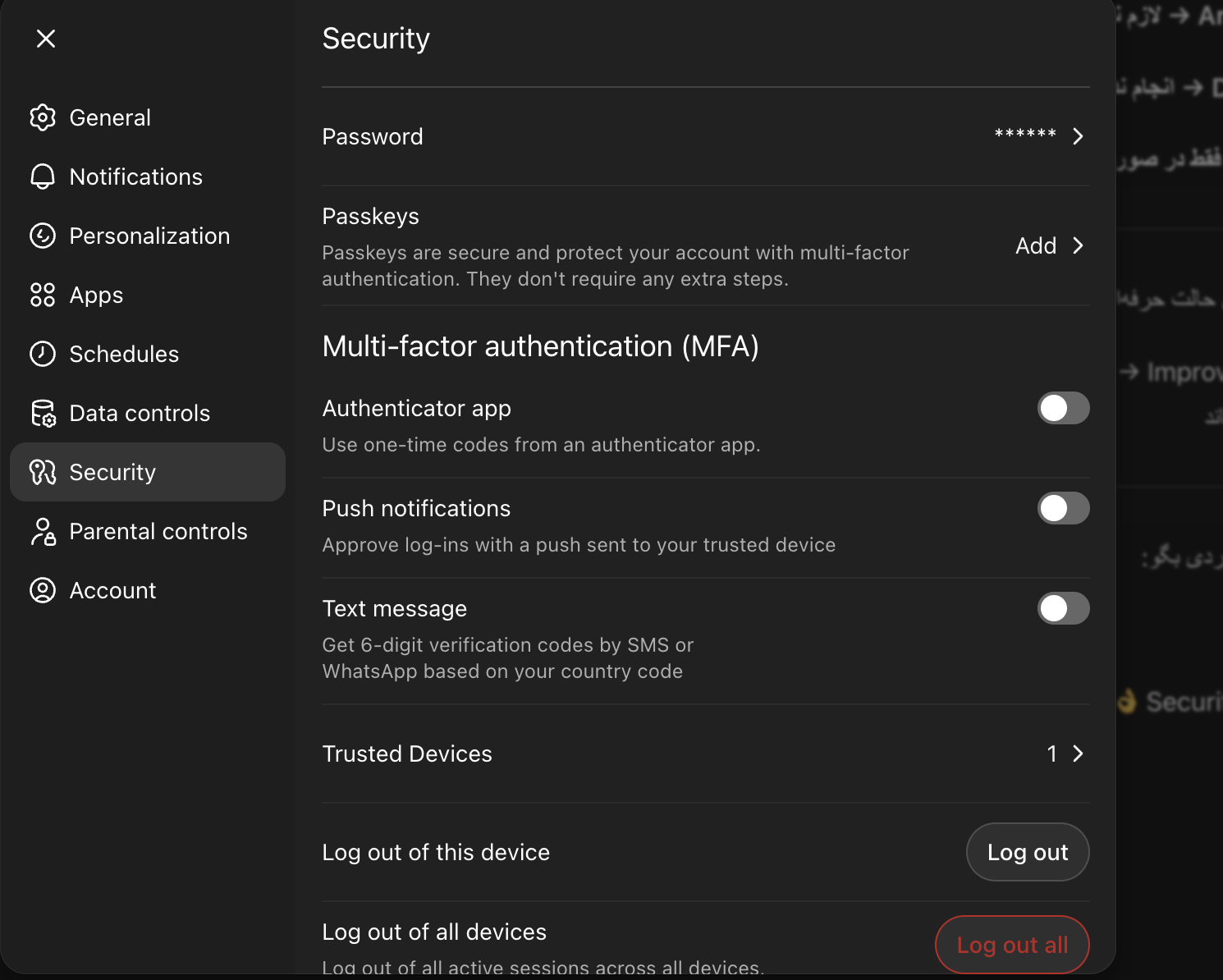Select the Parental controls person icon
Screen dimensions: 1223x980
(x=43, y=531)
